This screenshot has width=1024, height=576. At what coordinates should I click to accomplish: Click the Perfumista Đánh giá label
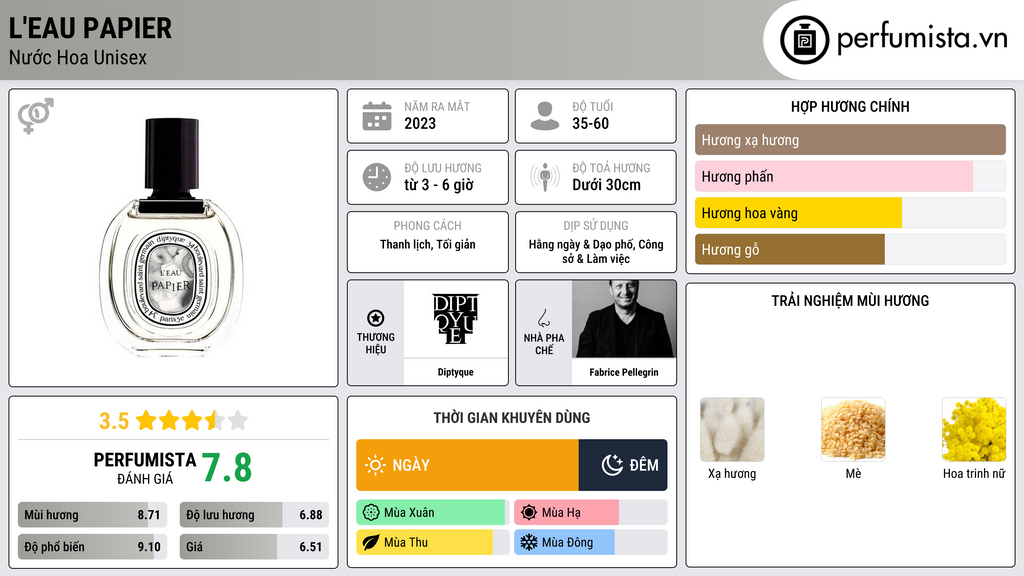coord(144,468)
